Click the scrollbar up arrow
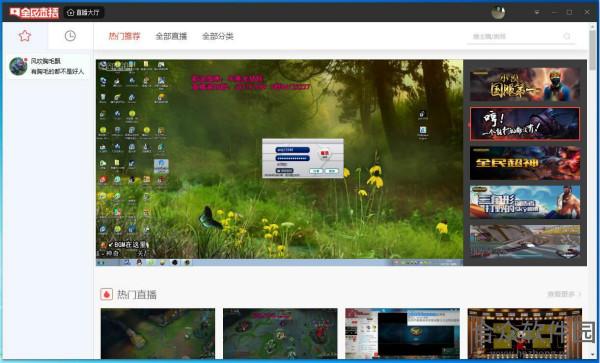 pos(593,26)
